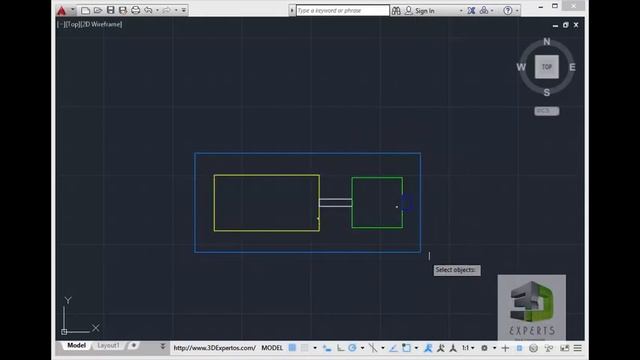This screenshot has width=640, height=360.
Task: Open the redo history dropdown arrow
Action: coord(176,10)
